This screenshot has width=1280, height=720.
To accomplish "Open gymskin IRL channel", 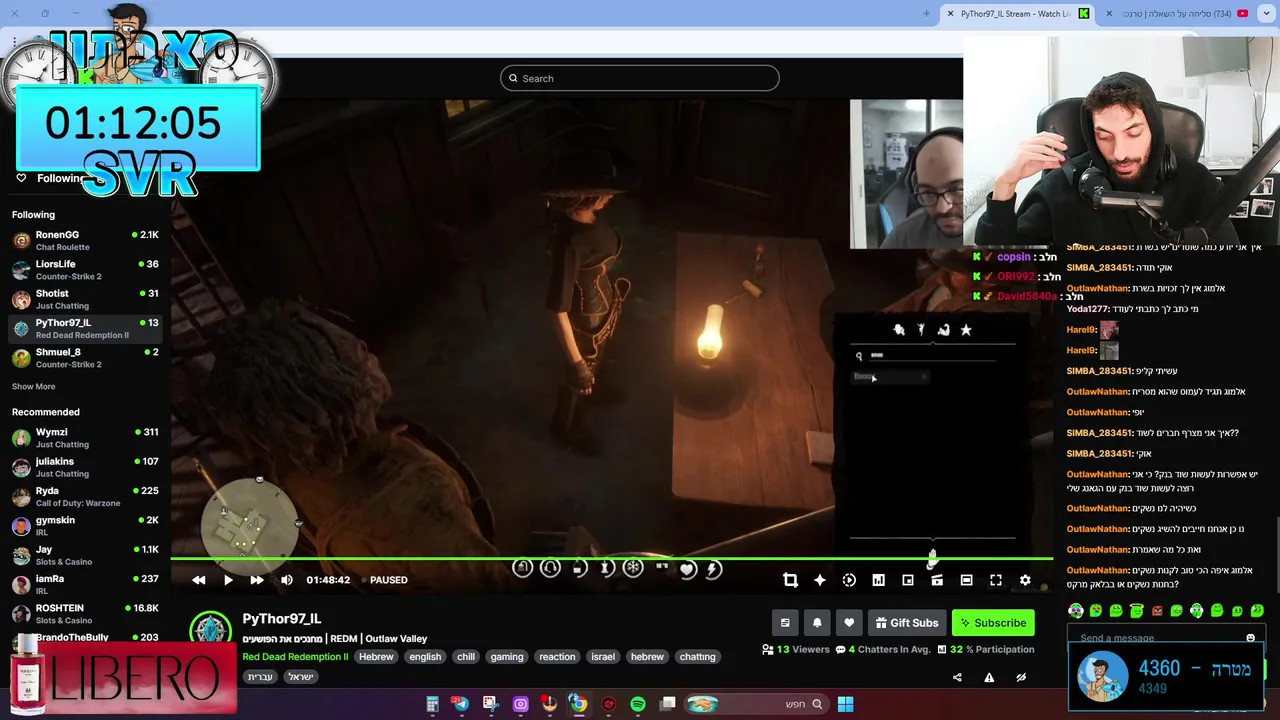I will pyautogui.click(x=85, y=526).
